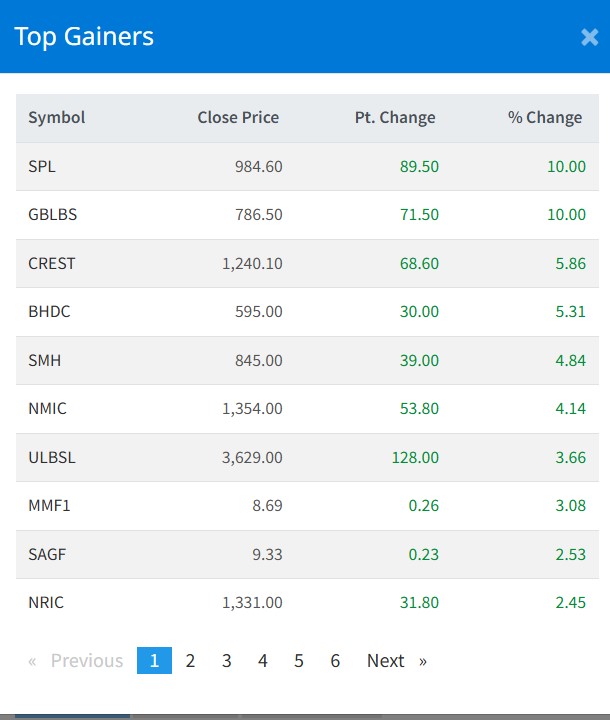Click the GBLBS stock symbol
Viewport: 610px width, 720px height.
point(50,215)
